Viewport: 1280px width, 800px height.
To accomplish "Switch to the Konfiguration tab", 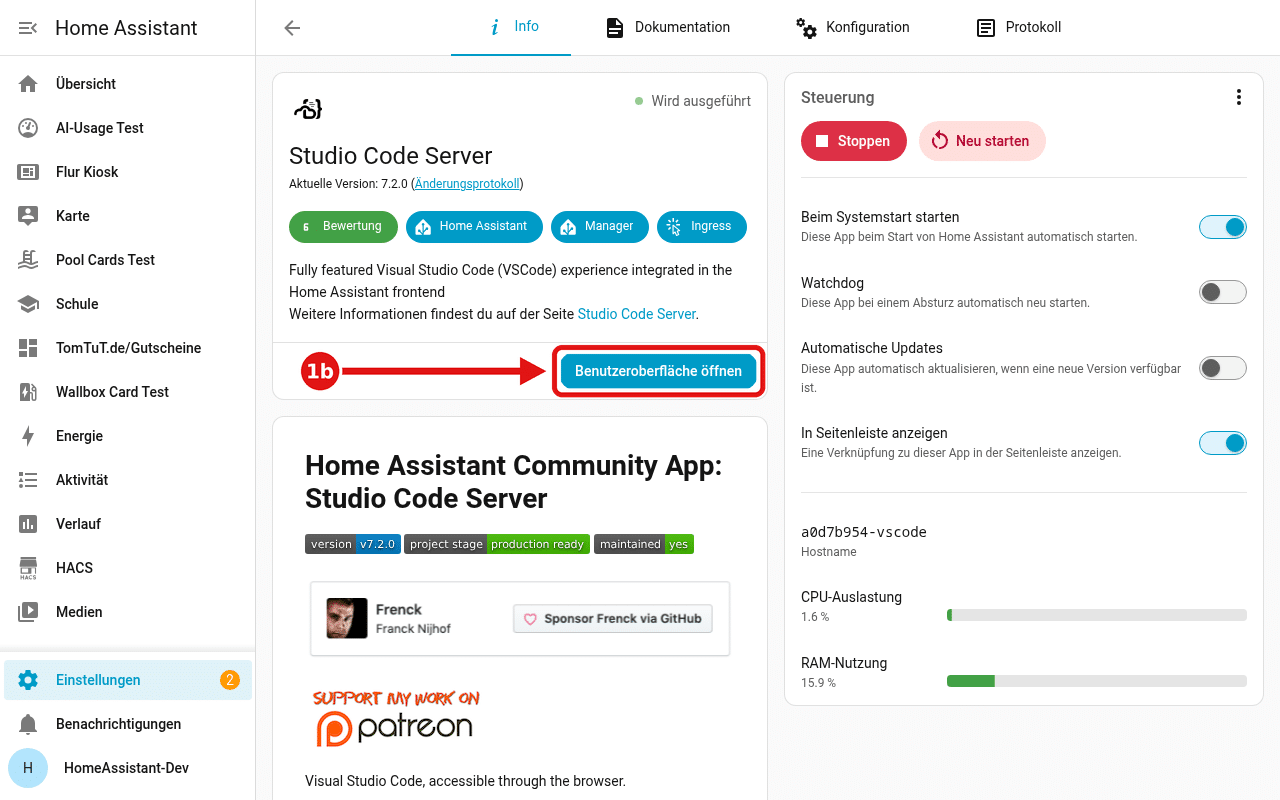I will 853,27.
